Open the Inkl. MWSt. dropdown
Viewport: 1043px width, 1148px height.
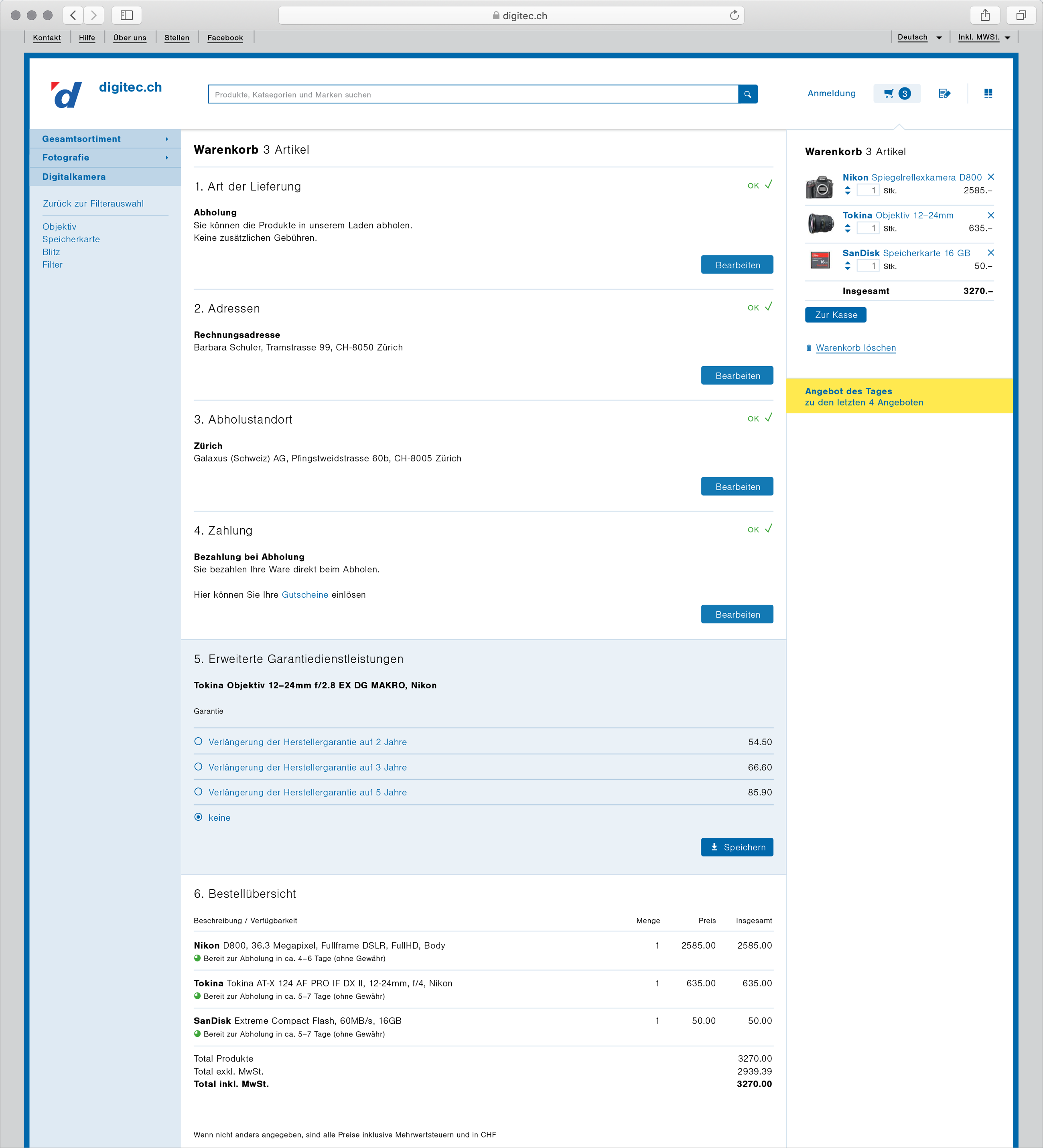coord(984,38)
